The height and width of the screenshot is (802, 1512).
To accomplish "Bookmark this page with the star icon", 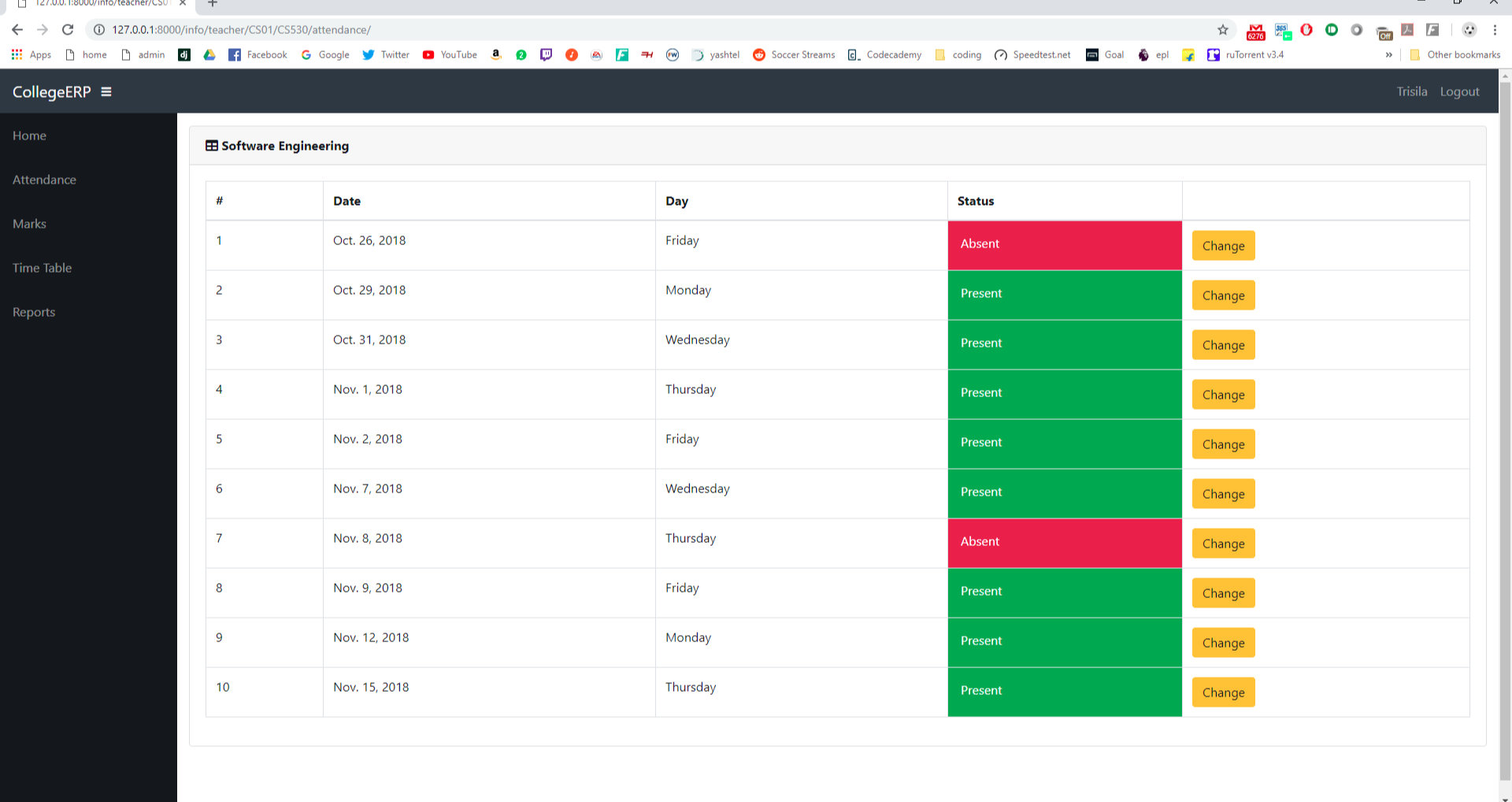I will pyautogui.click(x=1223, y=30).
